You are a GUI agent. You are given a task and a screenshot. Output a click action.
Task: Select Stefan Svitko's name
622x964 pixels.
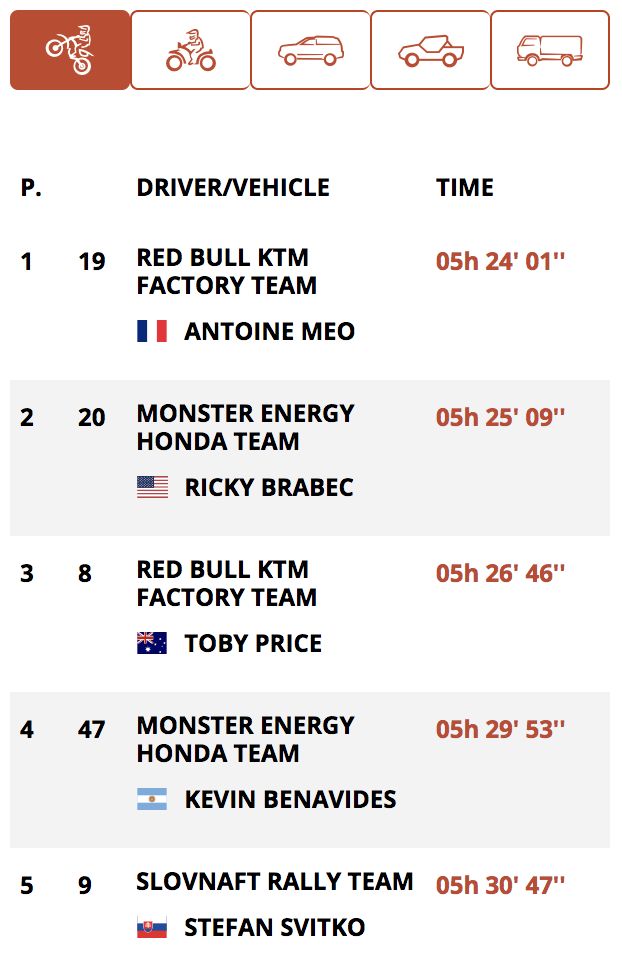click(x=275, y=928)
